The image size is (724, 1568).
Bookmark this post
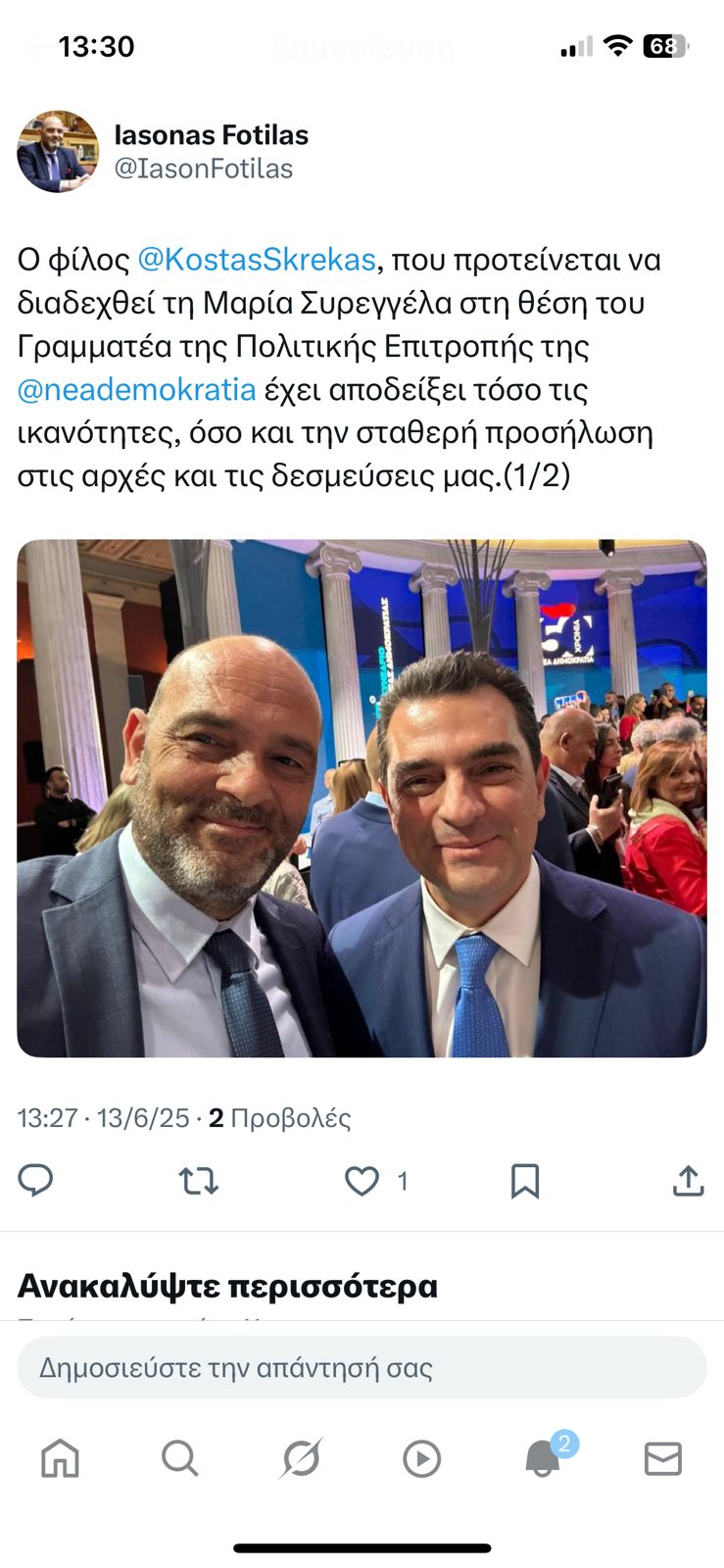click(x=525, y=1182)
